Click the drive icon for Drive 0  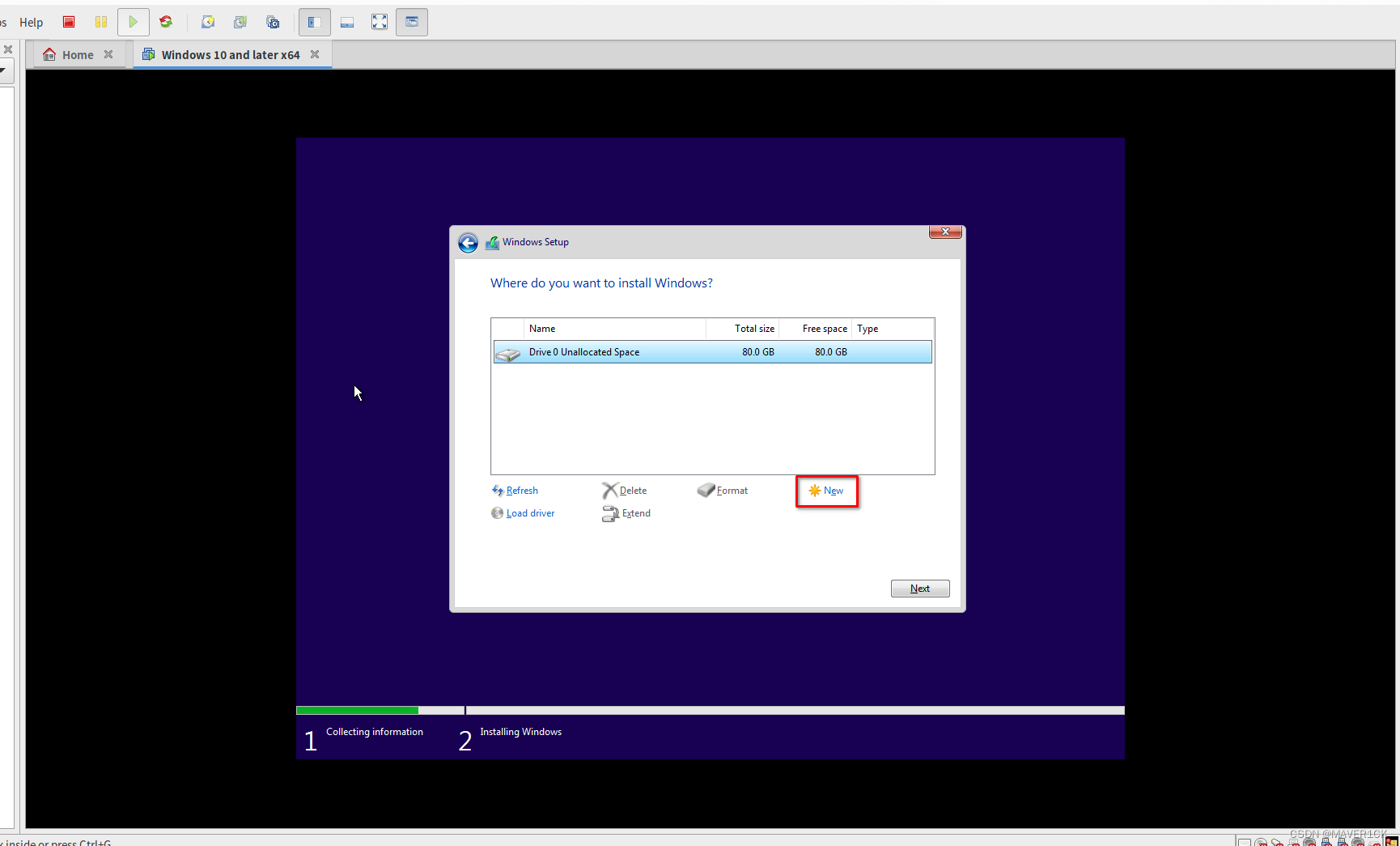pos(508,354)
